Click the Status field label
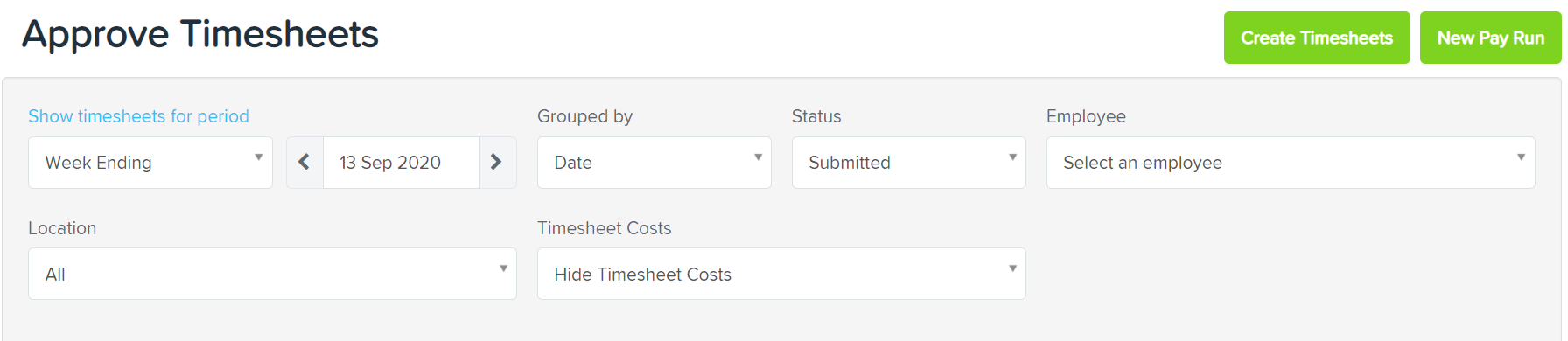Screen dimensions: 1568x341 click(816, 116)
